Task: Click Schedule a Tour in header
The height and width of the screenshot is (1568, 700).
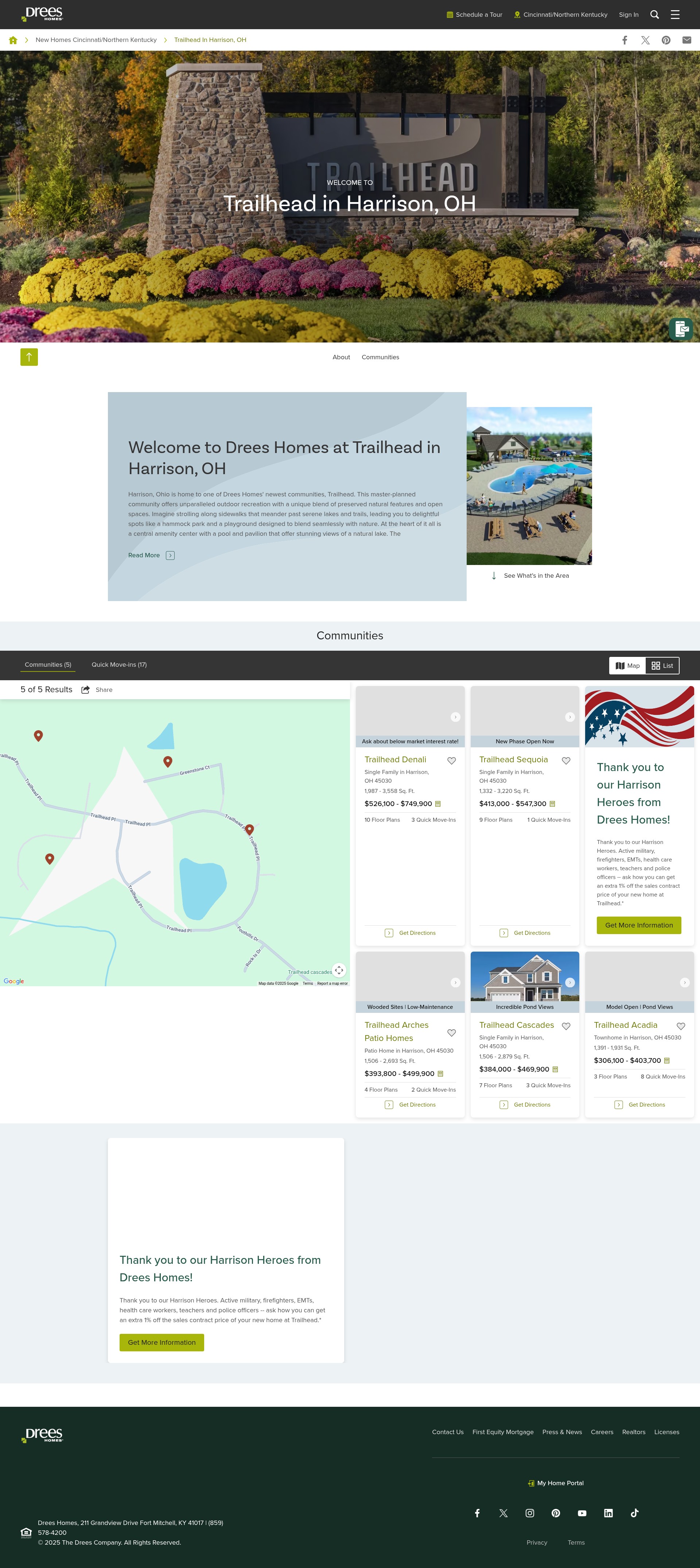Action: [474, 15]
